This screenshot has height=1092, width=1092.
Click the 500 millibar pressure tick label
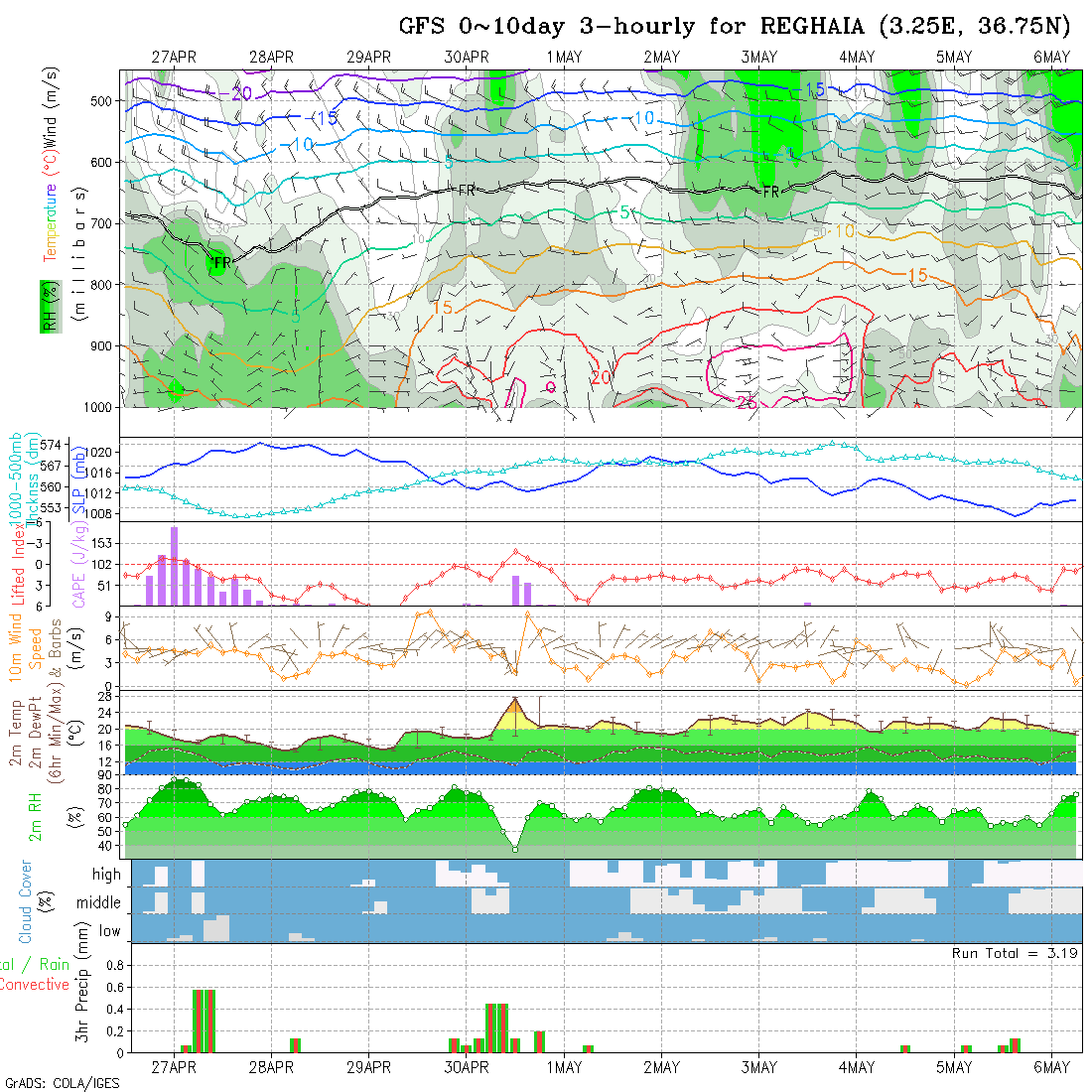[101, 101]
